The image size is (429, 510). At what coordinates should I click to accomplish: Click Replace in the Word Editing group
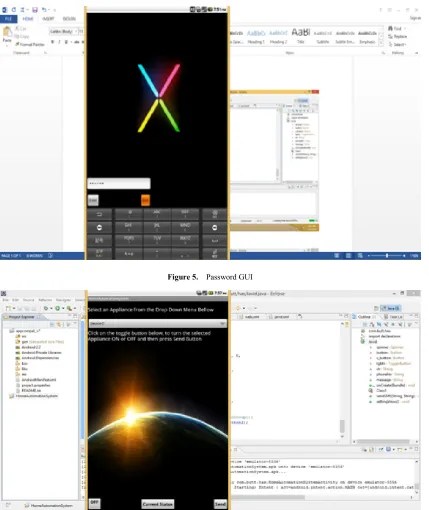pyautogui.click(x=397, y=36)
